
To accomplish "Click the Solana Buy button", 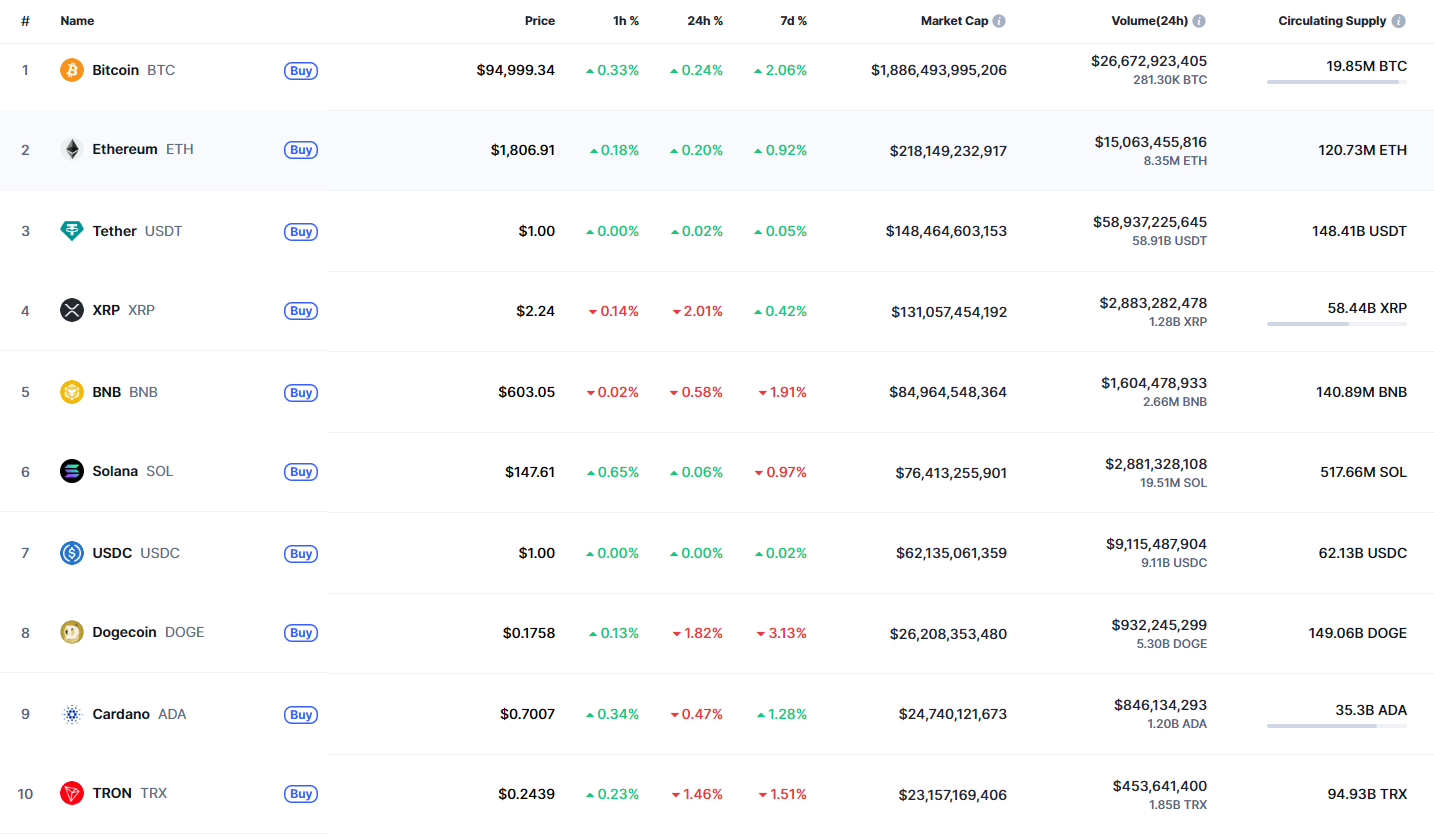I will [301, 471].
